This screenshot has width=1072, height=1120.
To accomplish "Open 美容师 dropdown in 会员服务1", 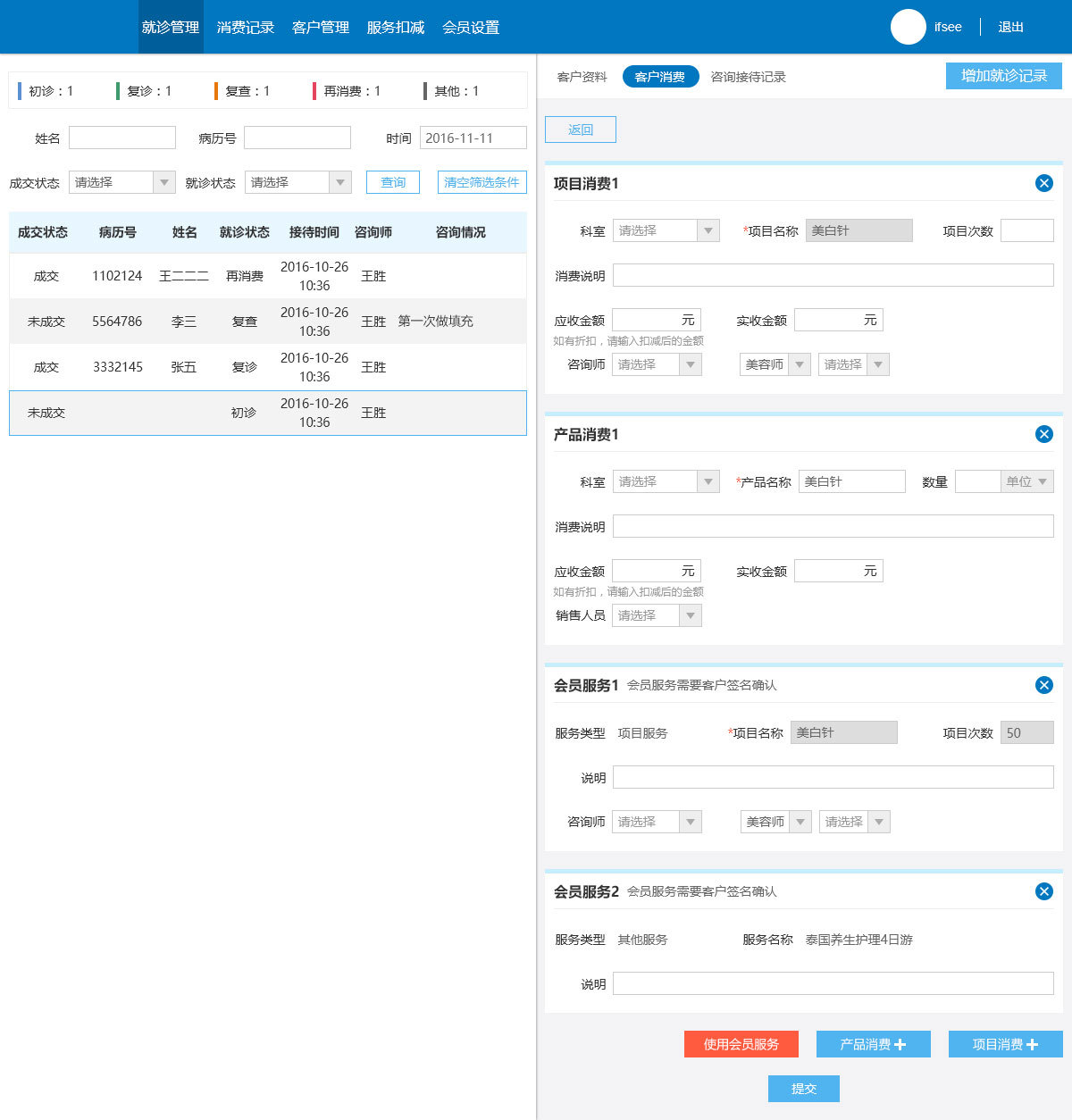I will 776,822.
